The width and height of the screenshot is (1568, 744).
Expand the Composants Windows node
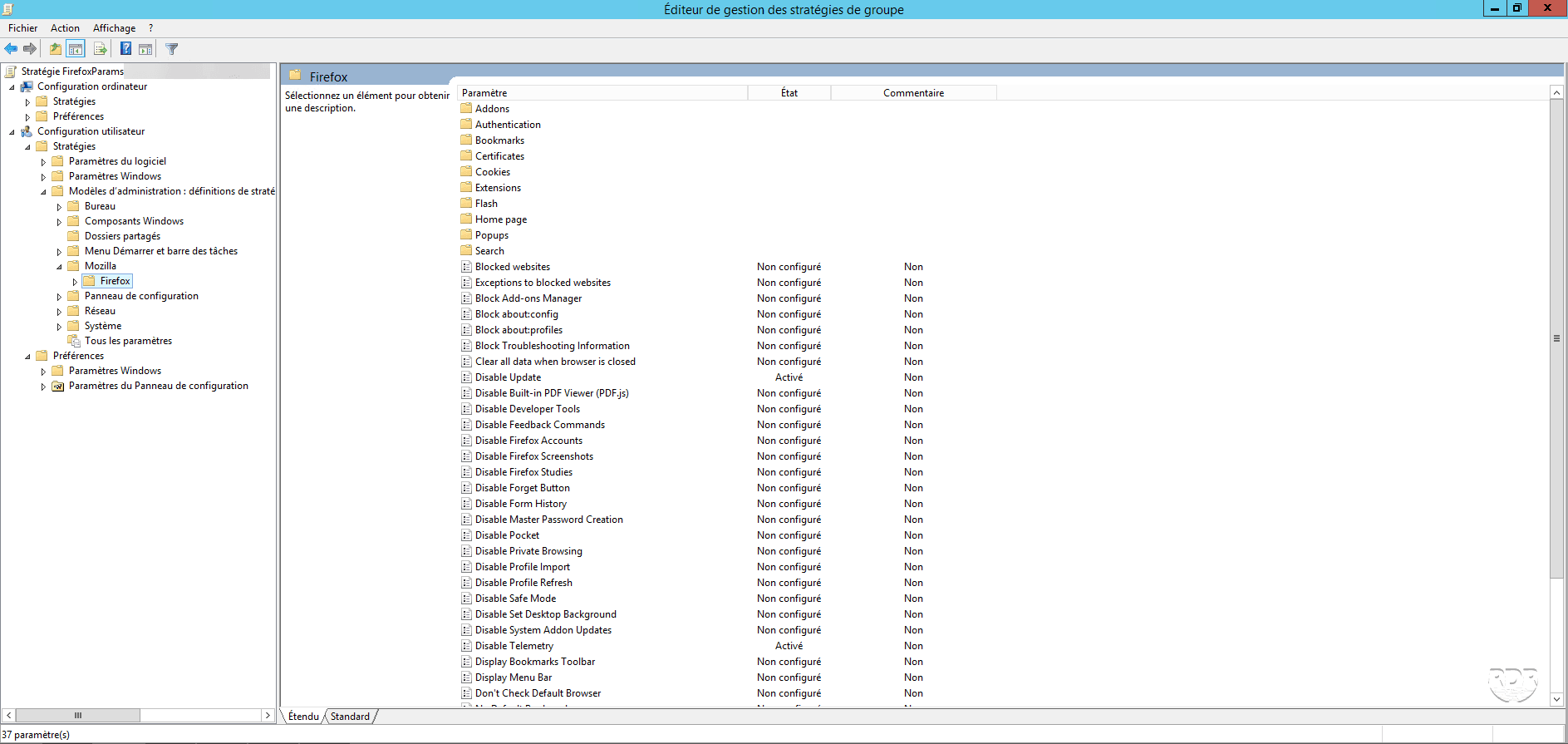tap(59, 222)
